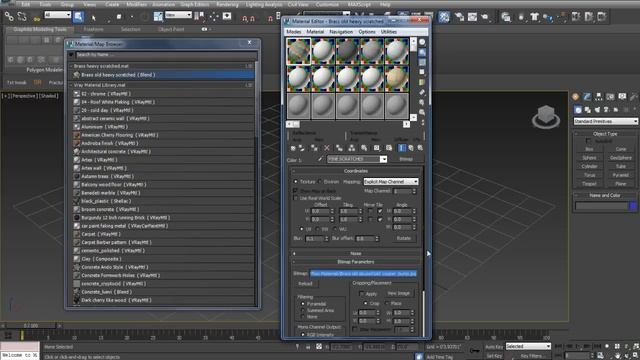Open the Modes menu in Material Editor
The height and width of the screenshot is (360, 640).
[x=293, y=31]
